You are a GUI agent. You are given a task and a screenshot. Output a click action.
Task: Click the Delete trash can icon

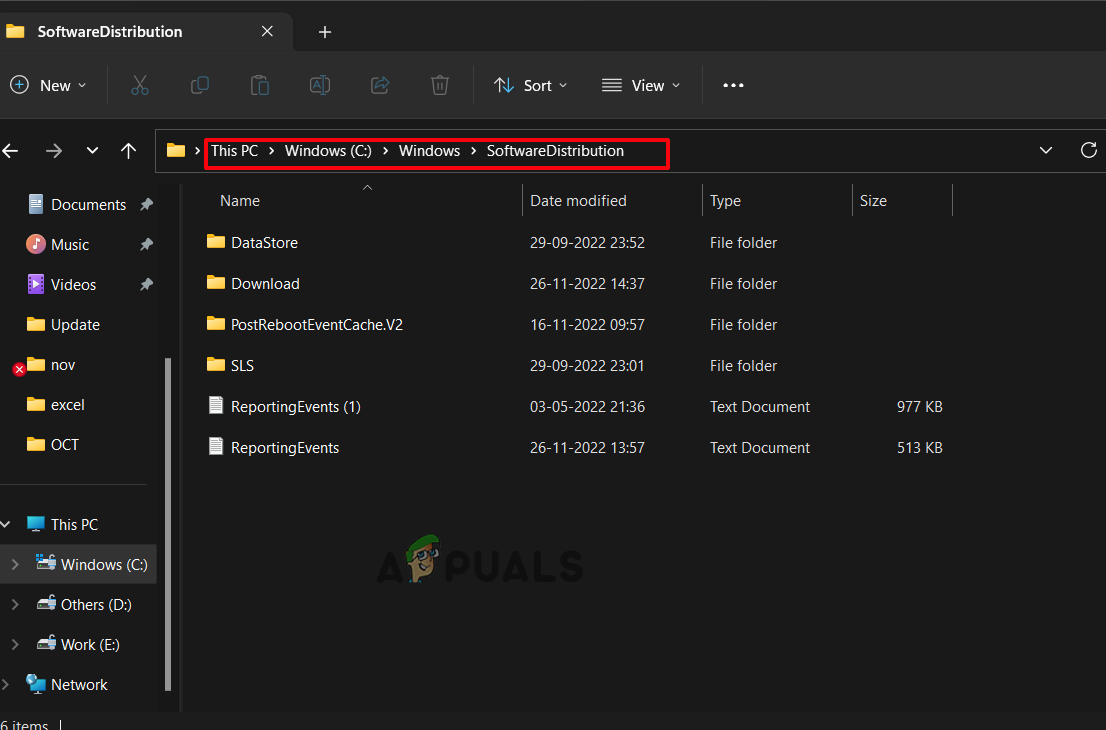[x=439, y=85]
